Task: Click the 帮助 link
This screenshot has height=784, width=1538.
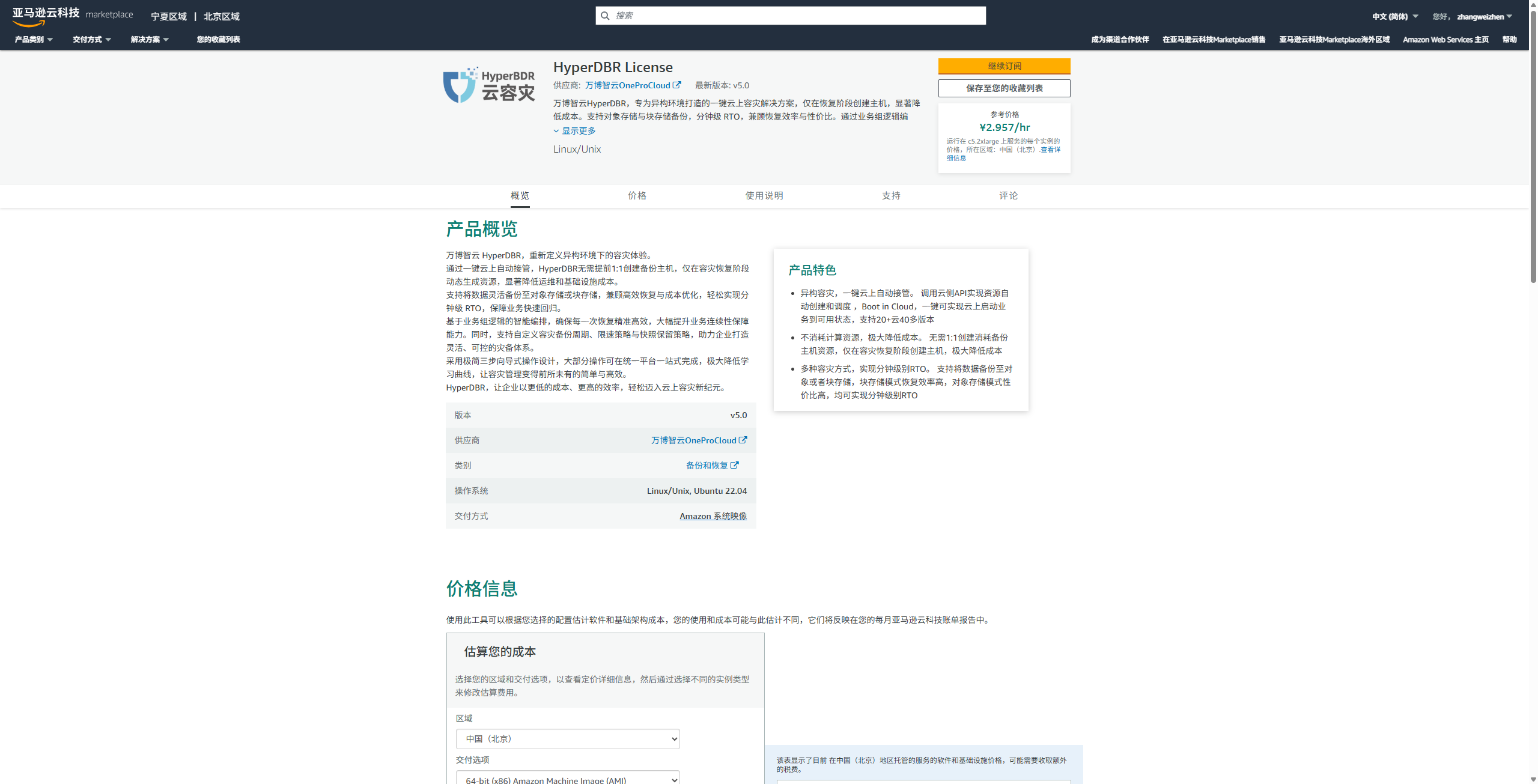Action: (1509, 40)
